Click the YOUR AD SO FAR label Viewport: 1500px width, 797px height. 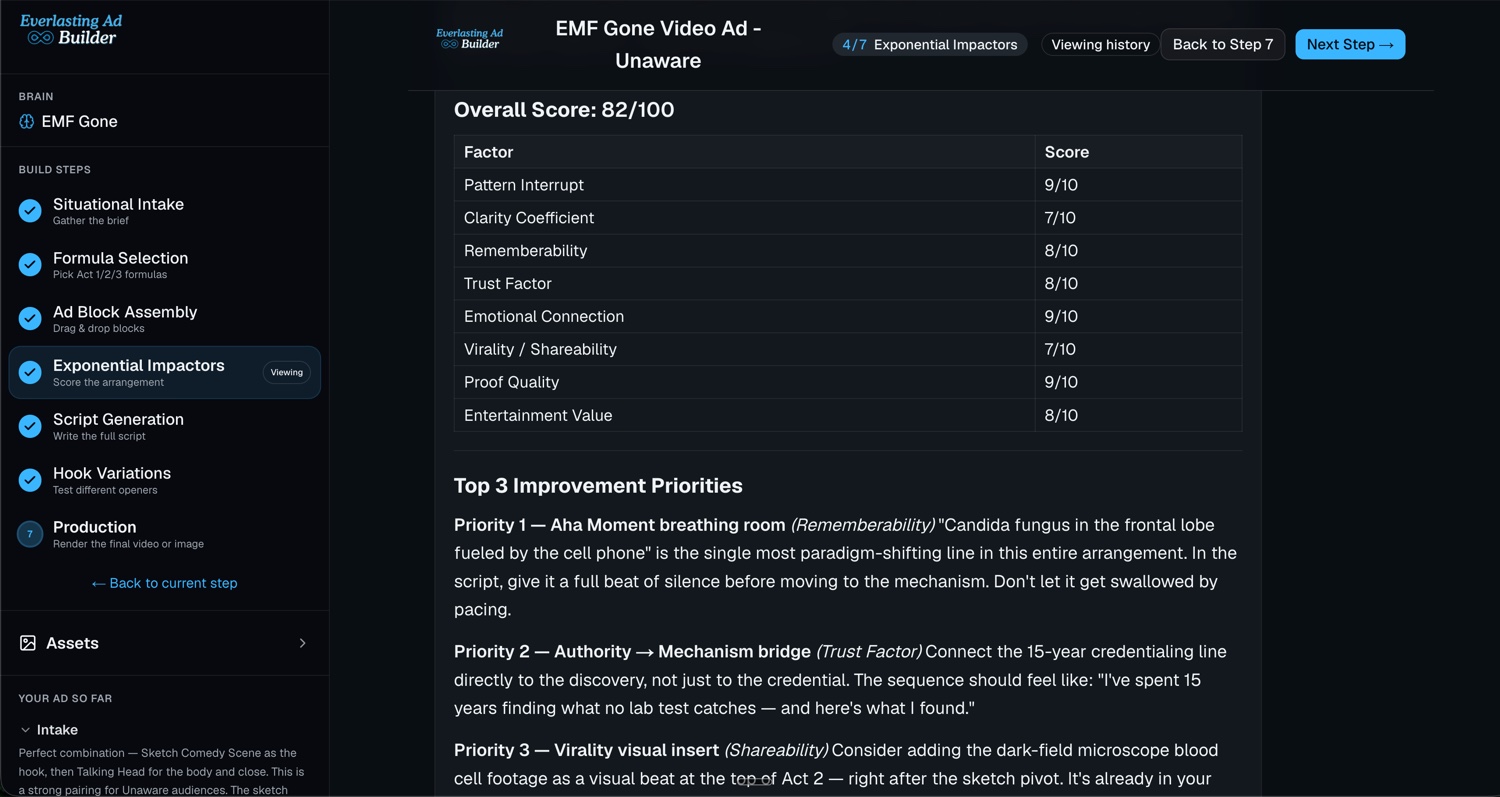[65, 698]
